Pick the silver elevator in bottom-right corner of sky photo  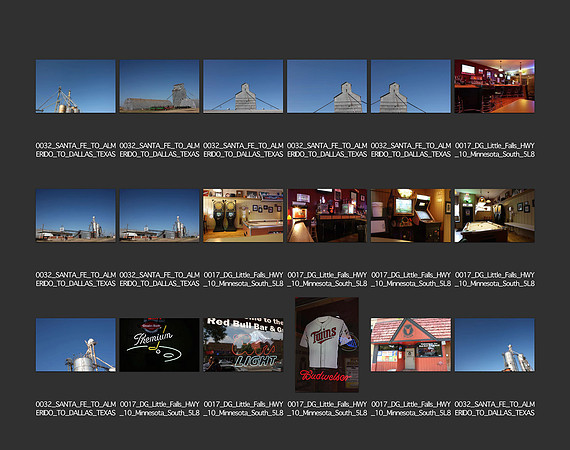click(494, 345)
